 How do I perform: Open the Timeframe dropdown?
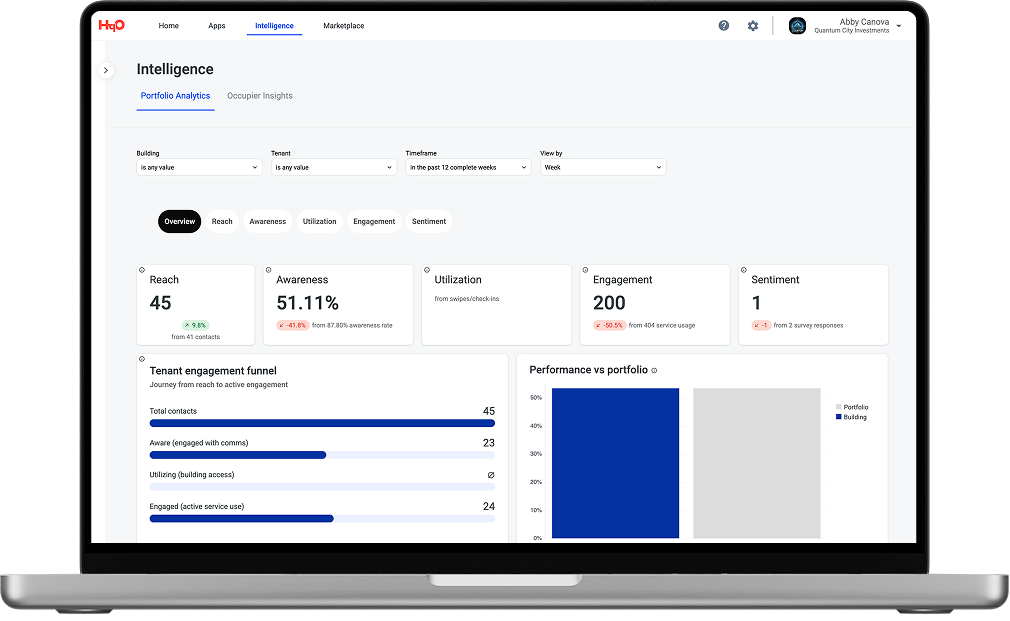pos(467,168)
